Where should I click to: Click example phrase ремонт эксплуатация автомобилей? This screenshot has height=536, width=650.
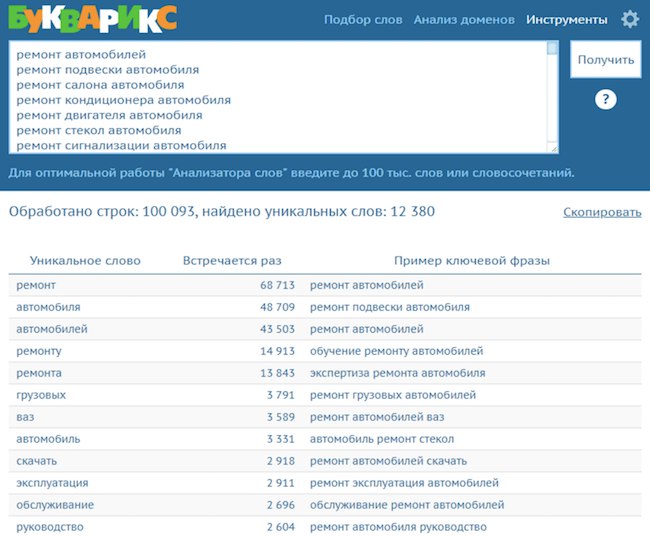pos(404,483)
